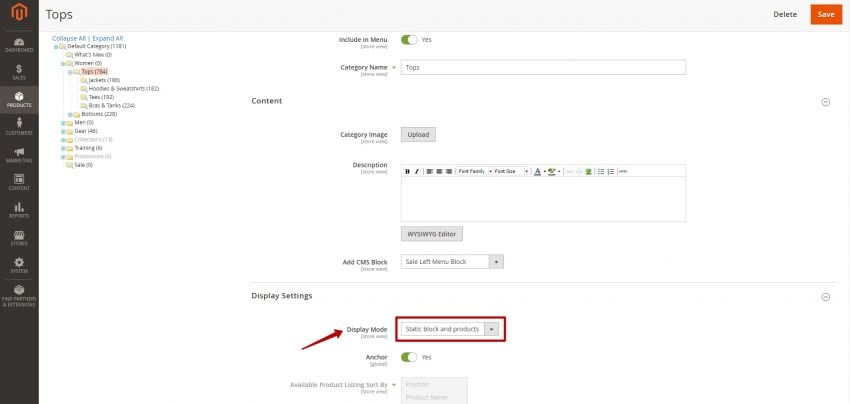Select Jackets (186) category

pyautogui.click(x=104, y=80)
